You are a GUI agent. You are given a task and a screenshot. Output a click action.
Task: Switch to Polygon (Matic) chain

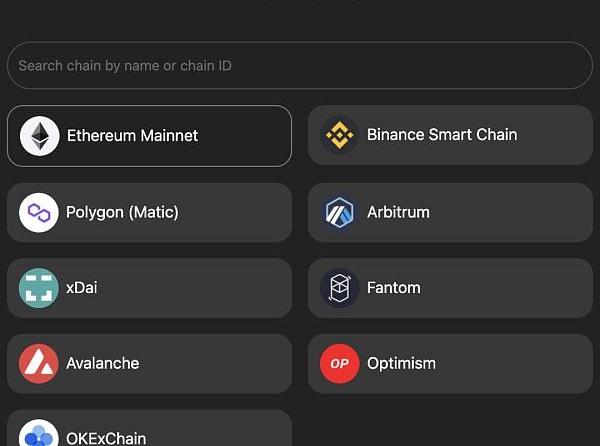click(x=122, y=212)
